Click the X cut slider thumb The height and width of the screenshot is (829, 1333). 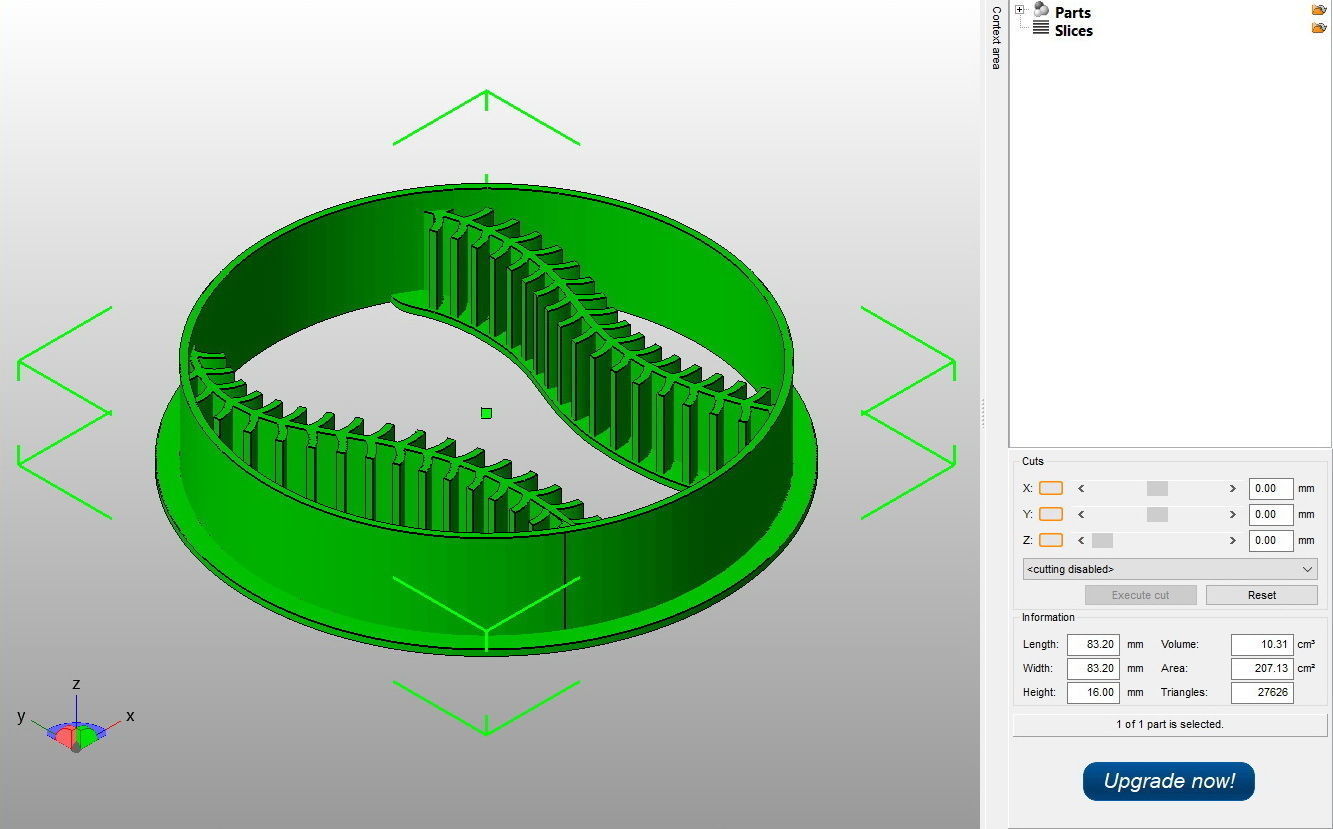click(1157, 488)
